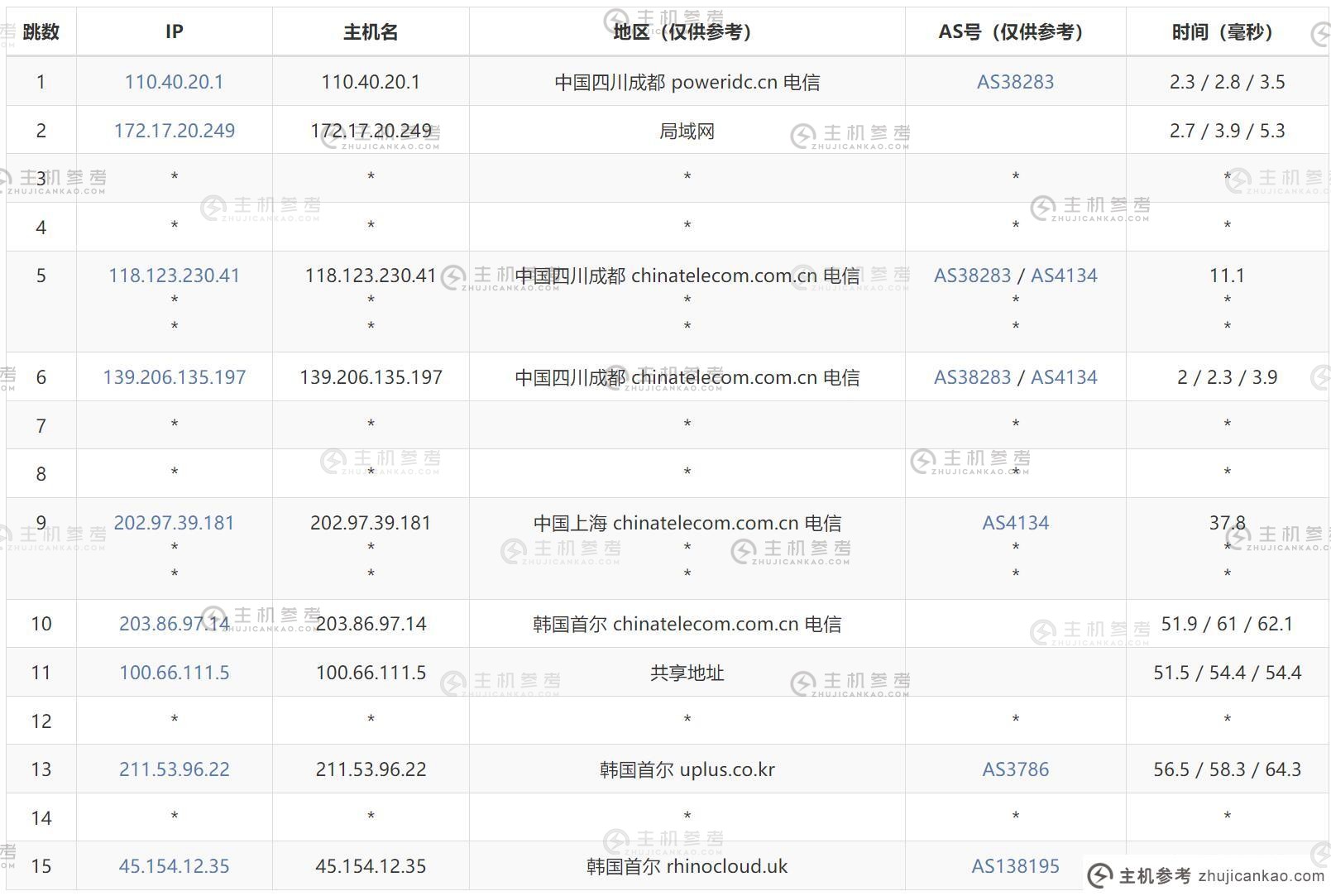The height and width of the screenshot is (896, 1331).
Task: Click hop number 15 cell
Action: click(41, 866)
